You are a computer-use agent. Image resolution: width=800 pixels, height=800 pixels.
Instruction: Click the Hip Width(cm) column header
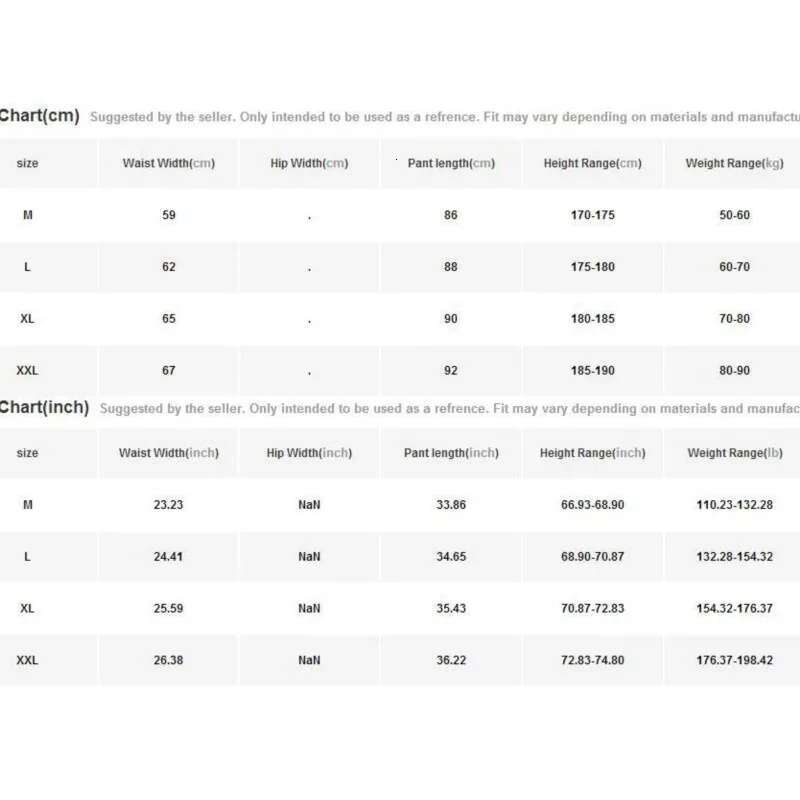pos(309,163)
